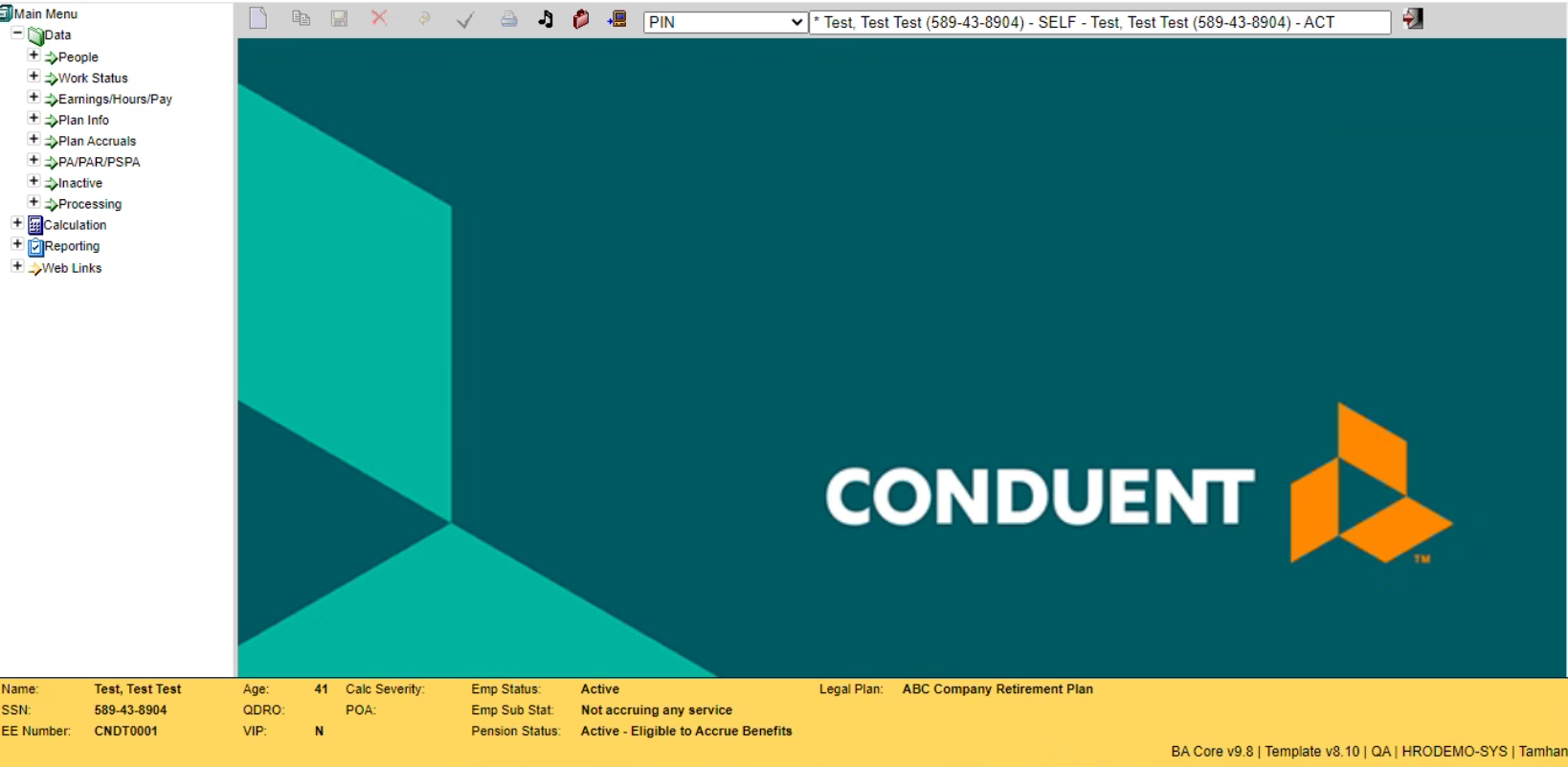Open Web Links in the main menu
This screenshot has height=767, width=1568.
tap(72, 269)
